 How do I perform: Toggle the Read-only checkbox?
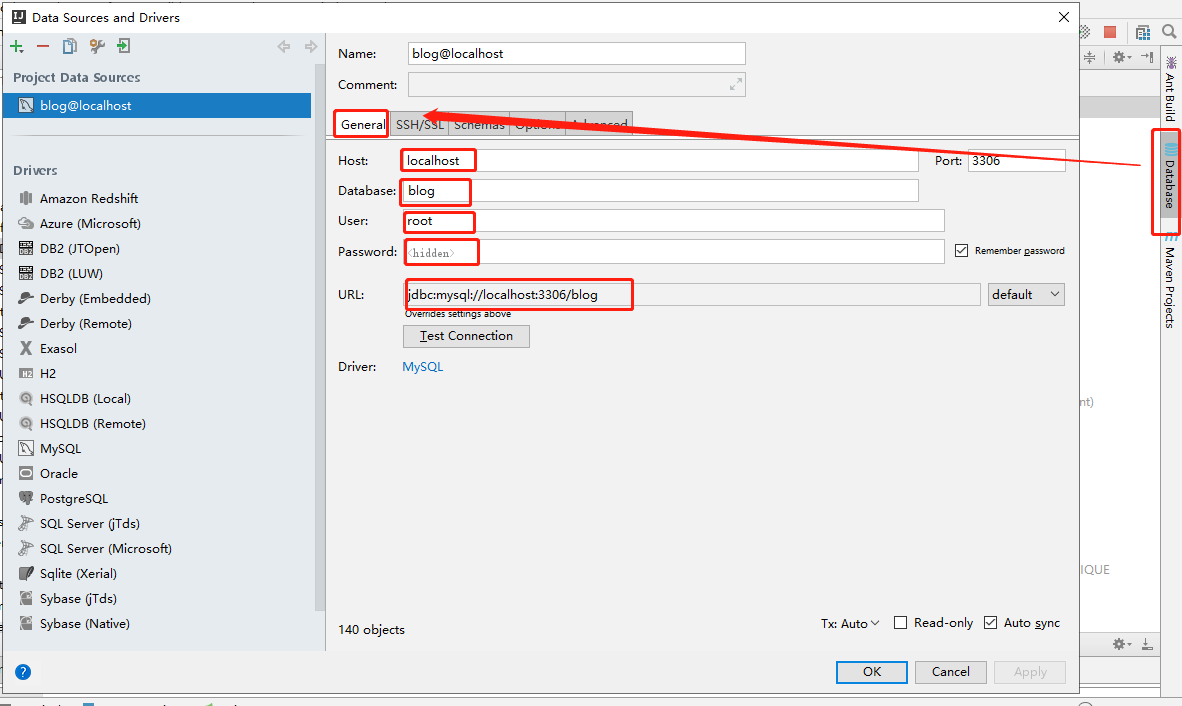click(x=900, y=622)
